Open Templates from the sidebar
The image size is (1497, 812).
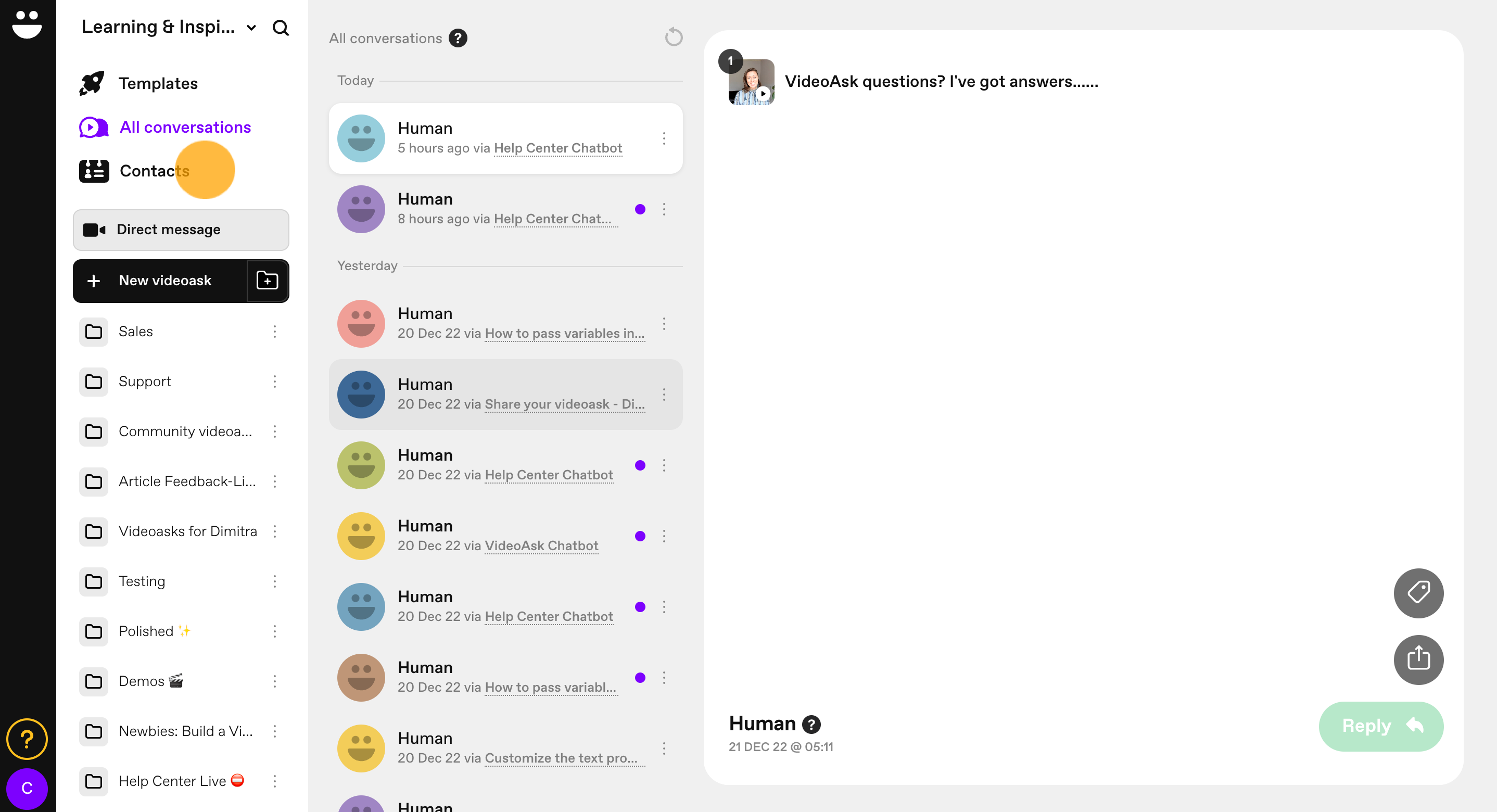tap(158, 83)
